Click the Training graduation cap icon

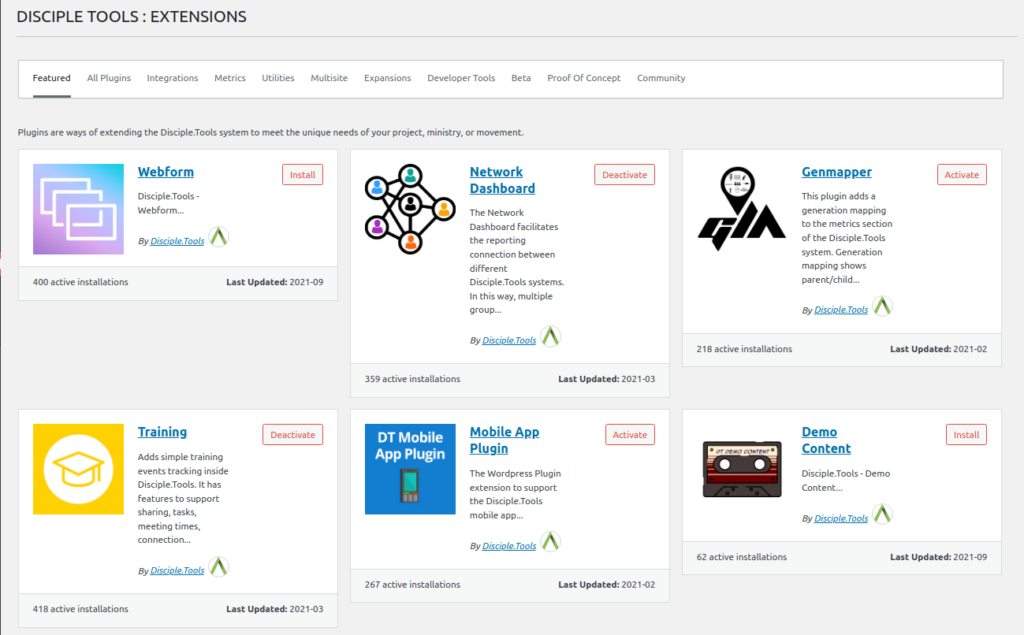tap(78, 469)
